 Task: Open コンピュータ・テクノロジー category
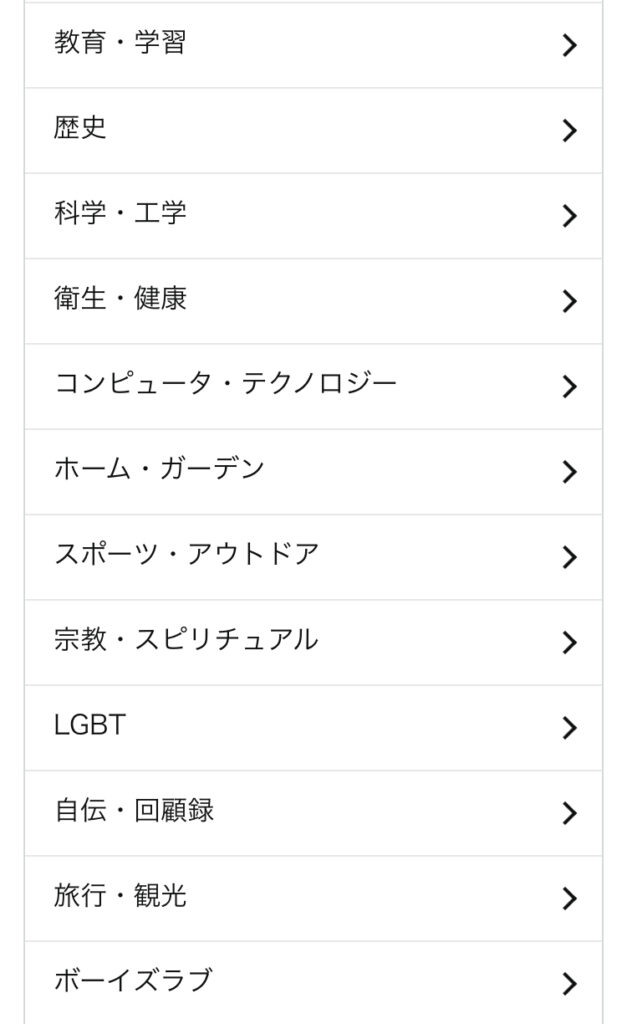pyautogui.click(x=225, y=384)
